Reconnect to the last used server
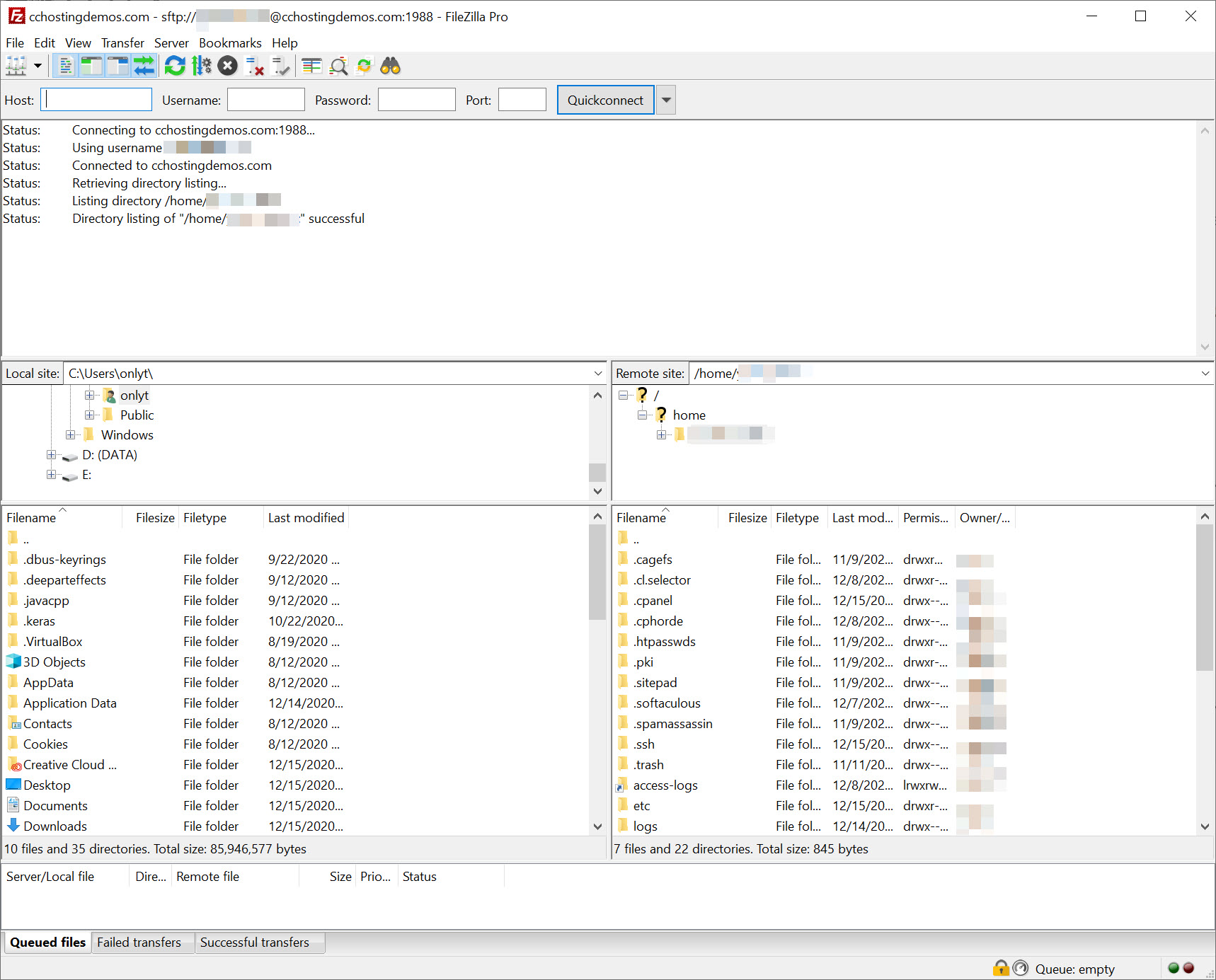1216x980 pixels. 281,65
